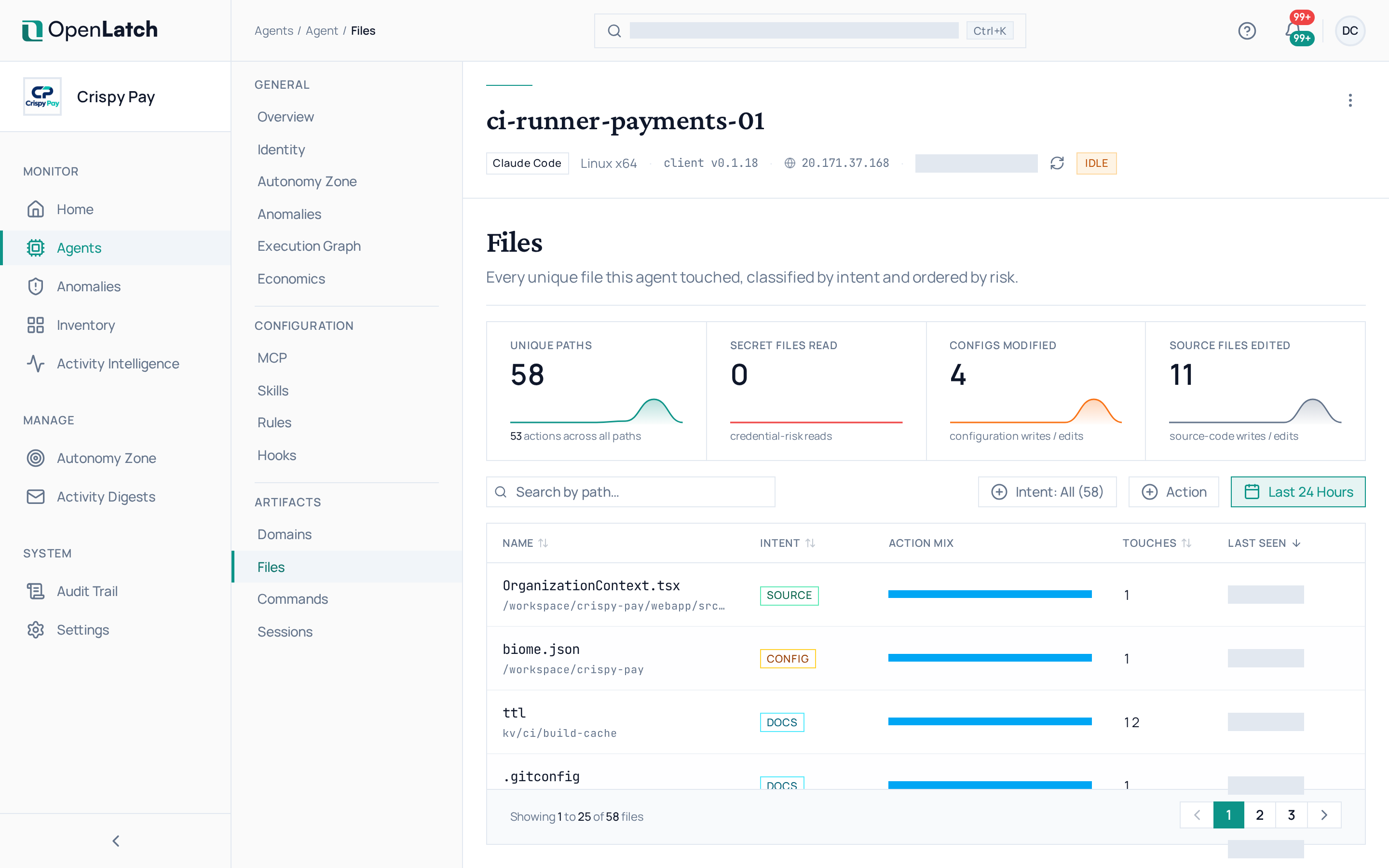
Task: Click the Agent breadcrumb link
Action: [321, 30]
